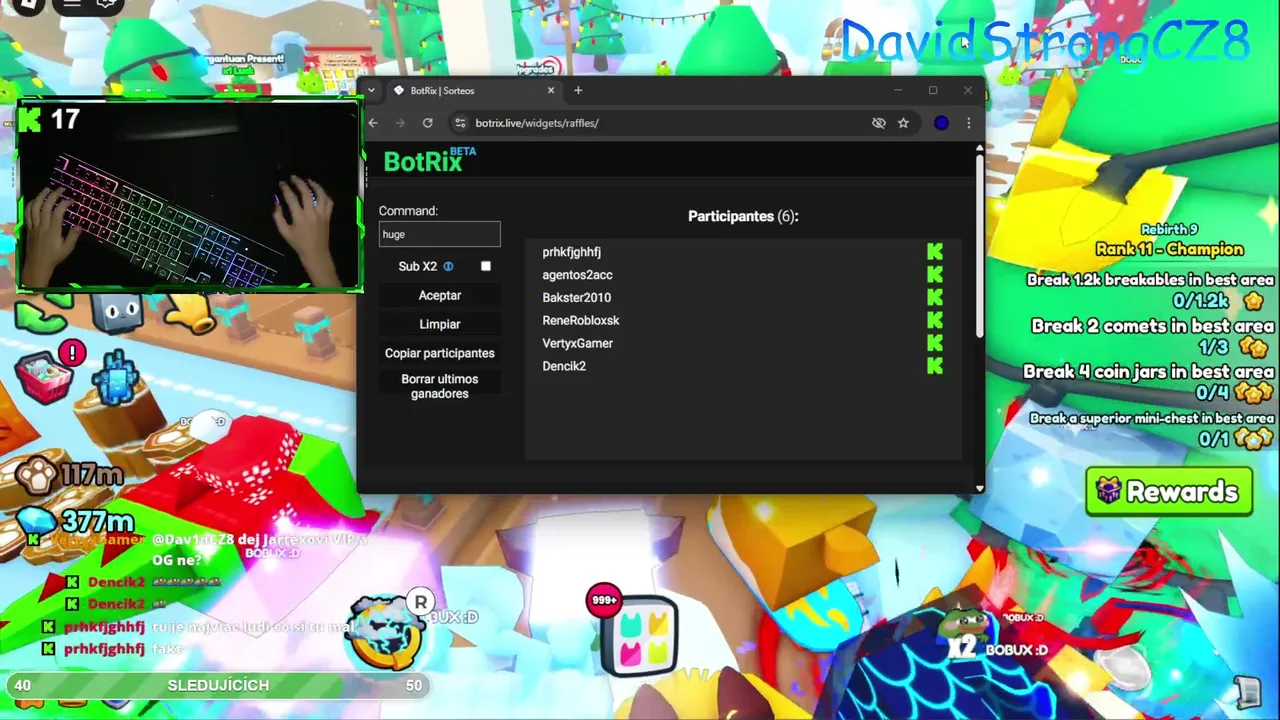Click the Roblox logo icon
Viewport: 1280px width, 720px height.
(x=29, y=5)
